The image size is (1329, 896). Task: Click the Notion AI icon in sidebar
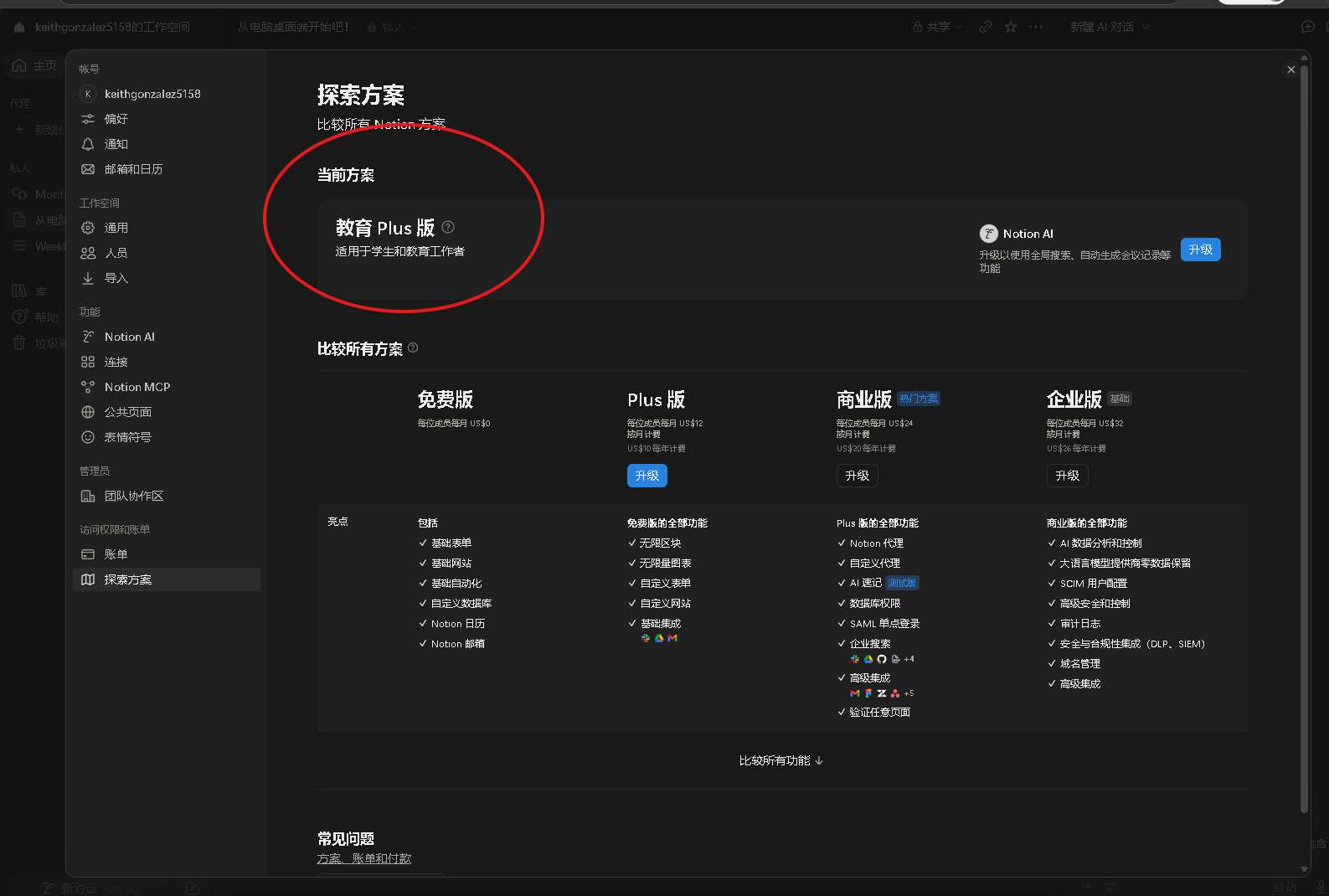click(88, 337)
